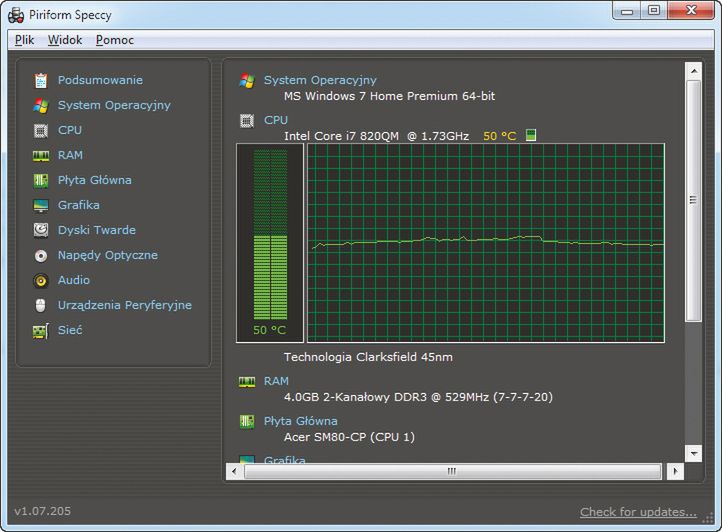722x532 pixels.
Task: Open the Plik menu
Action: point(25,40)
